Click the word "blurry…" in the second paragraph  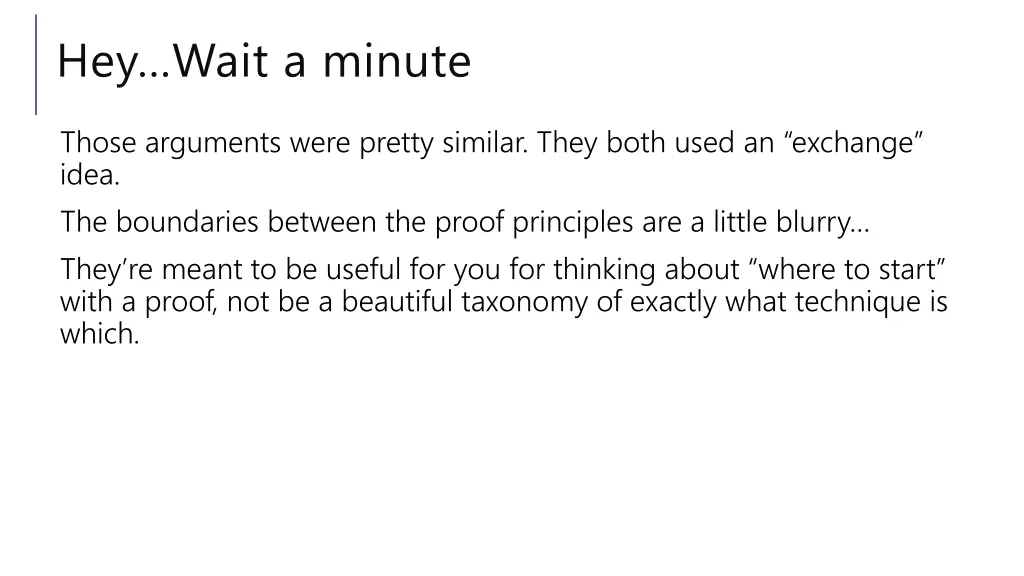click(823, 223)
